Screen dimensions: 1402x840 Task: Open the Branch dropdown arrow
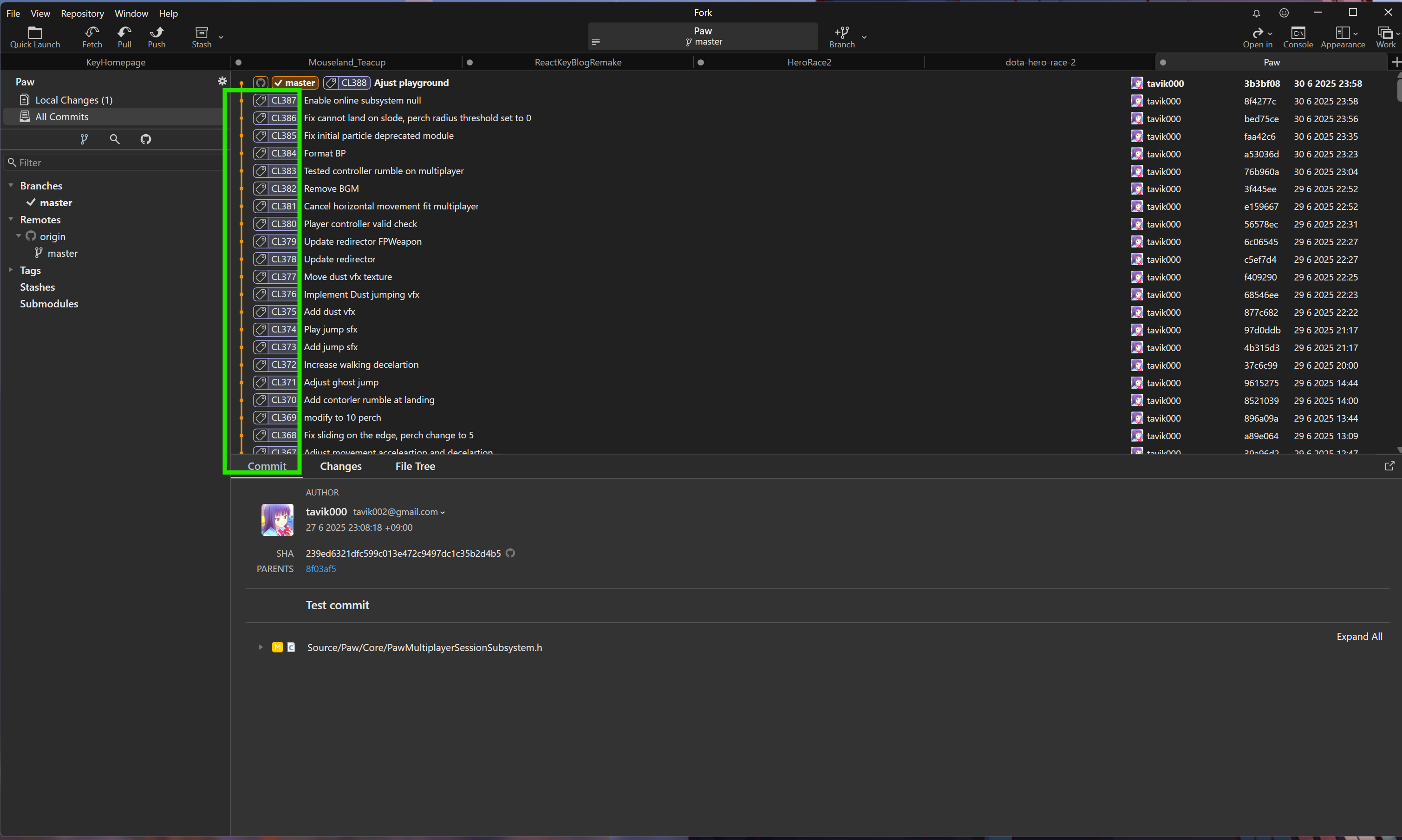[x=864, y=37]
